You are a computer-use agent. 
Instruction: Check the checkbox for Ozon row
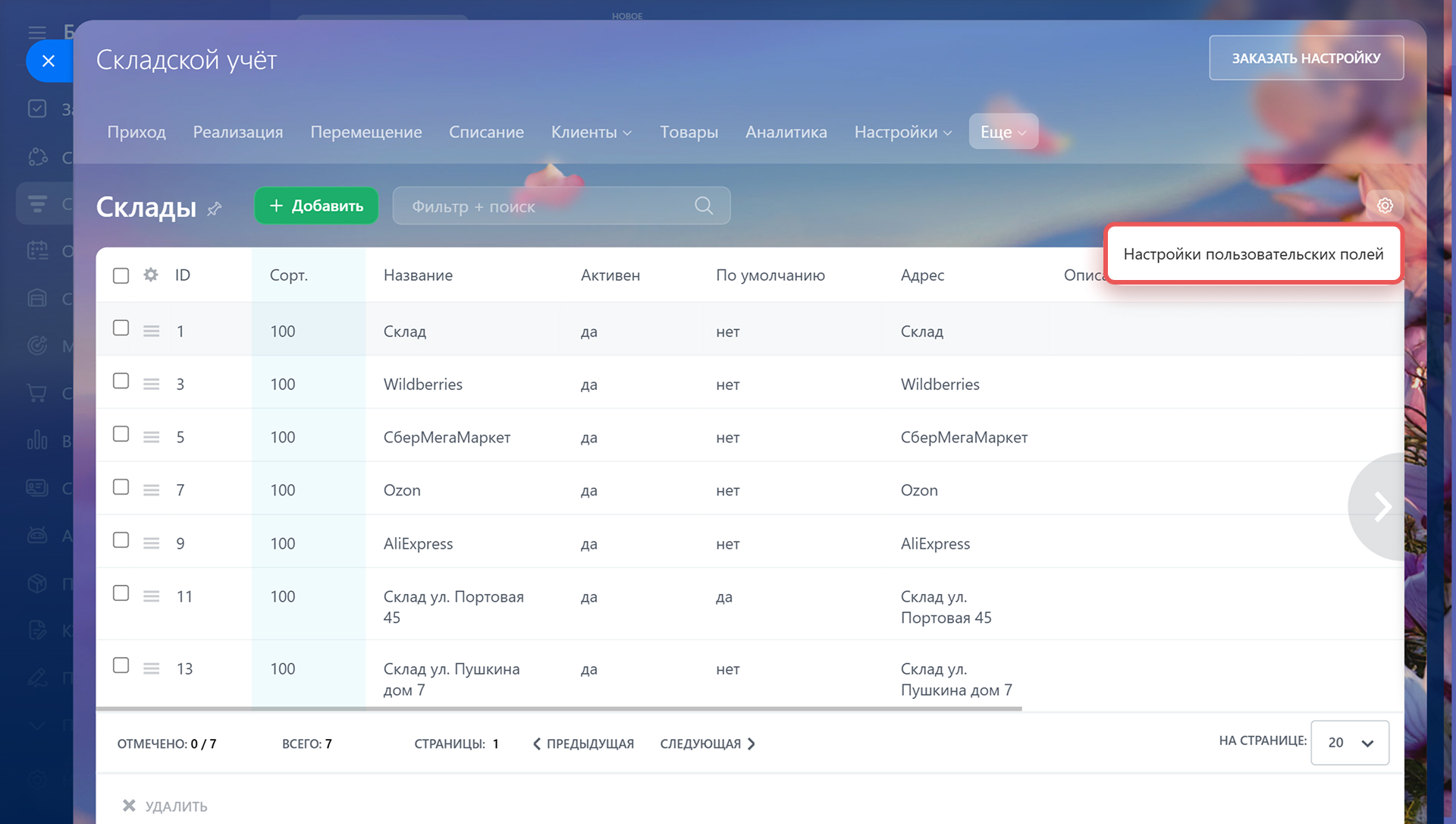121,487
